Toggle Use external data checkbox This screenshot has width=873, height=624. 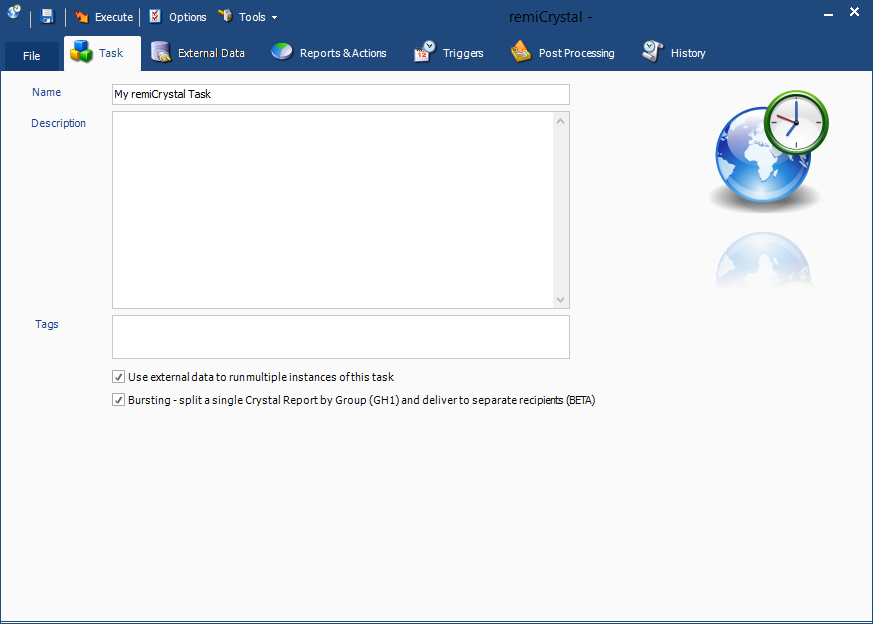tap(118, 377)
